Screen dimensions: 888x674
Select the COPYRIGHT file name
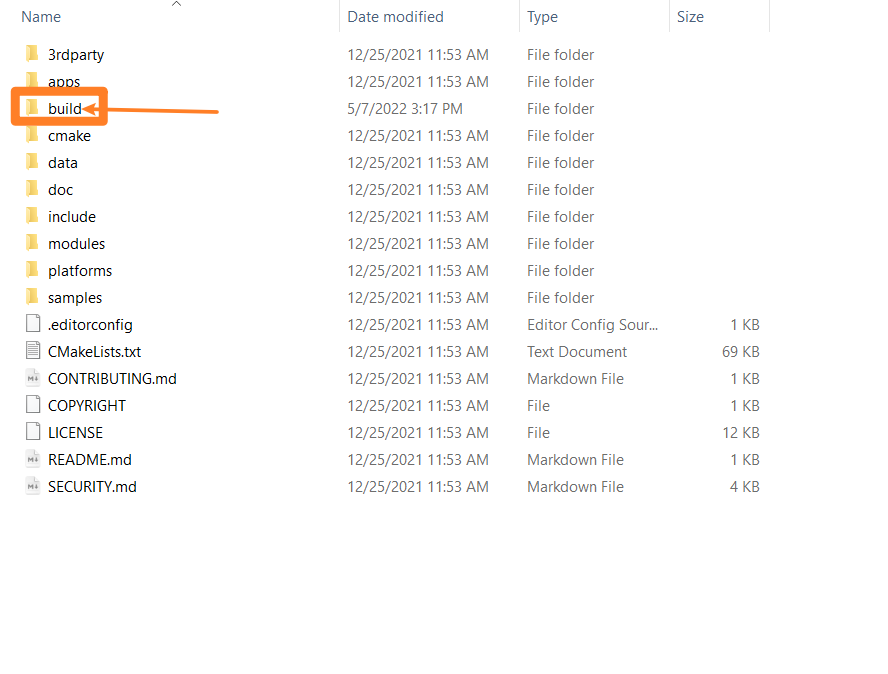coord(87,406)
